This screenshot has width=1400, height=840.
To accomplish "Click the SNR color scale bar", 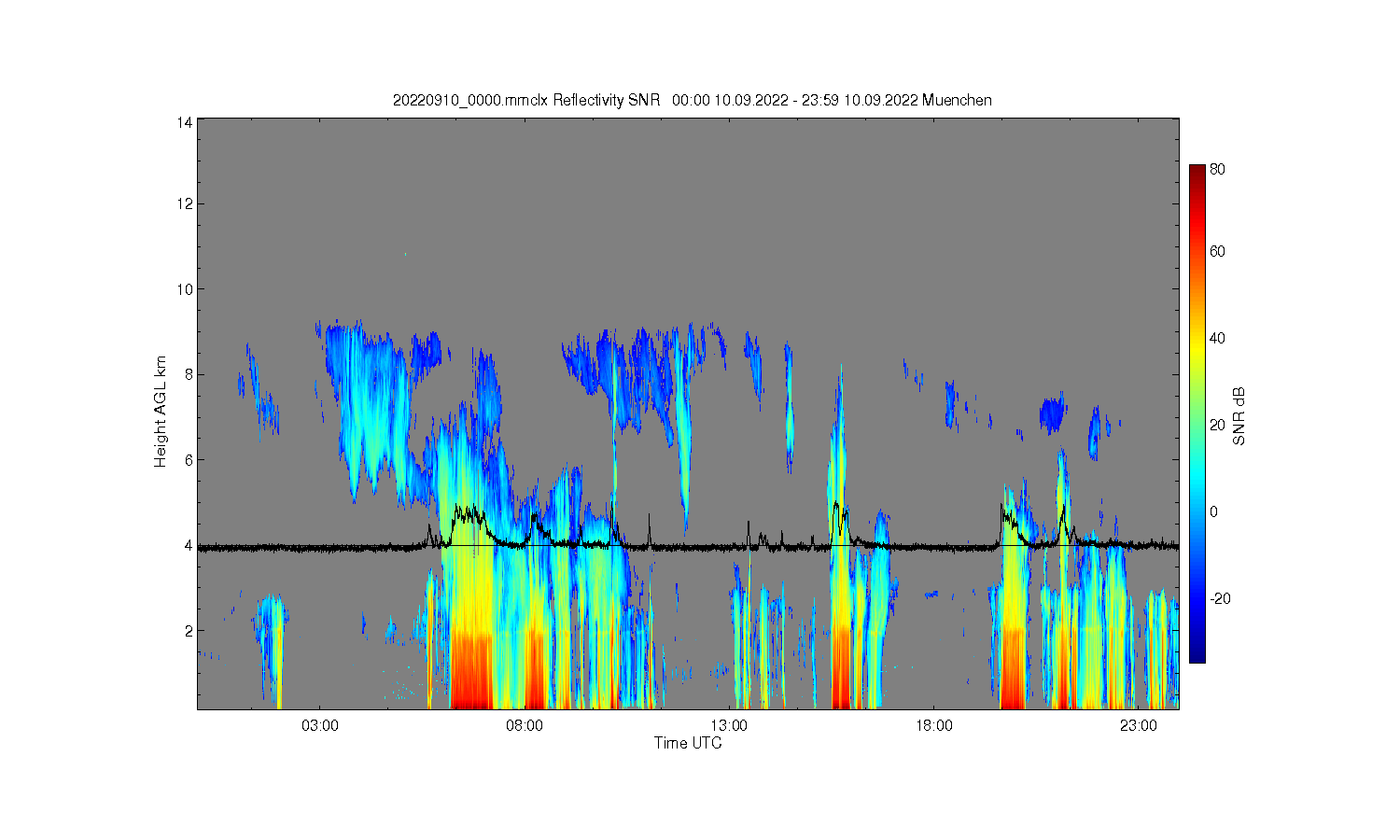I will pyautogui.click(x=1197, y=413).
